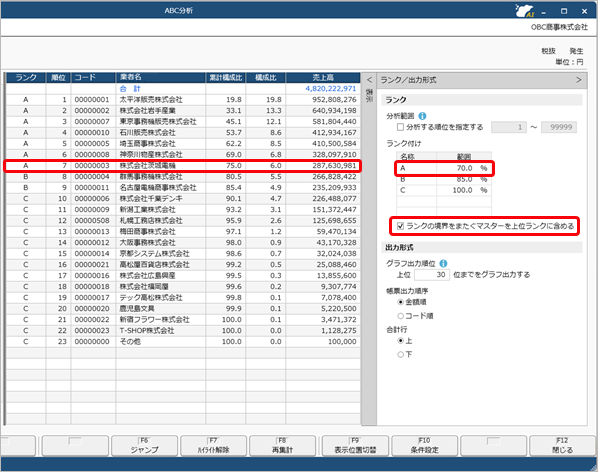Image resolution: width=598 pixels, height=472 pixels.
Task: Click the グラフ出力 上位 30 input field
Action: pyautogui.click(x=432, y=275)
